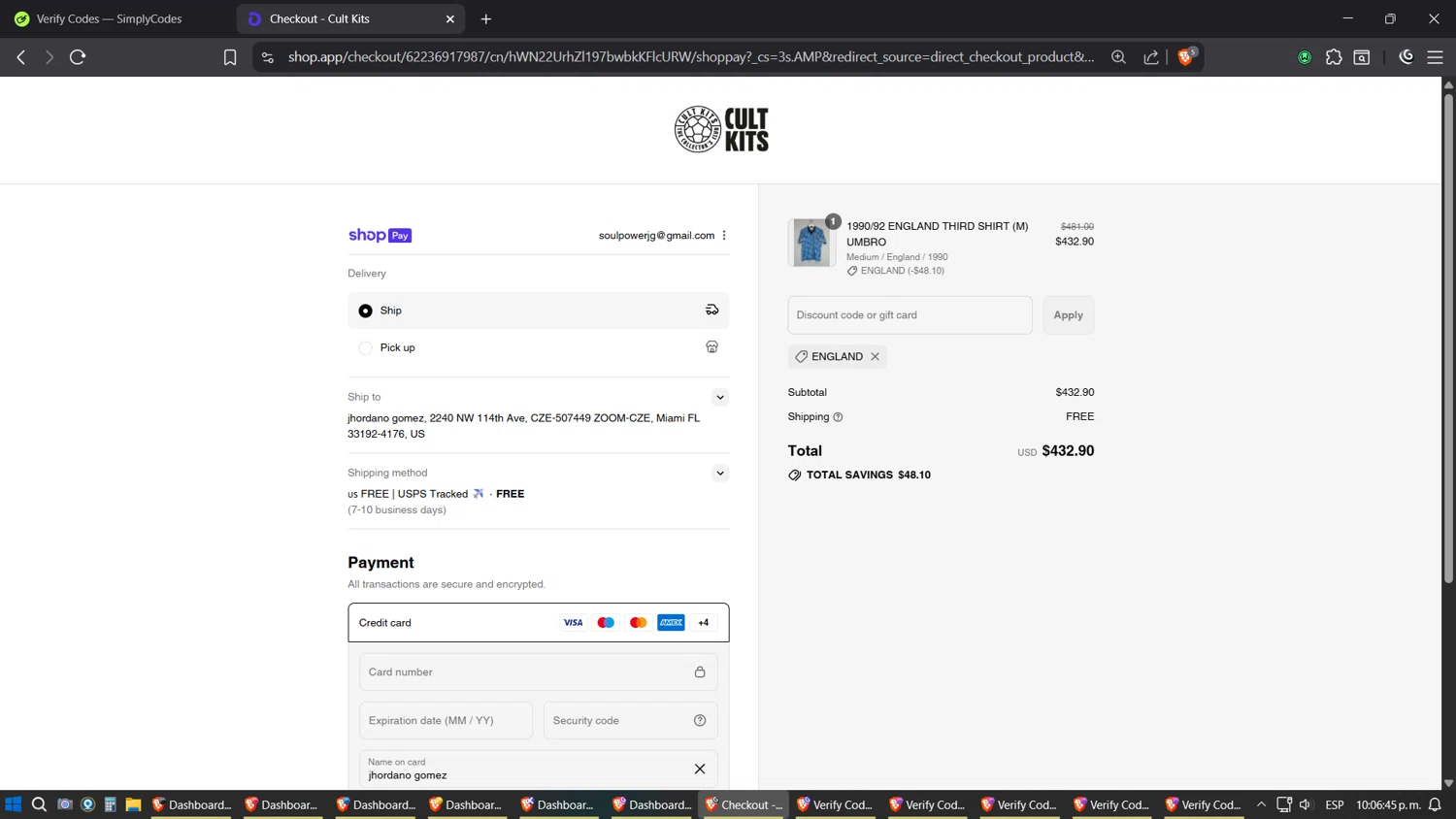This screenshot has width=1456, height=819.
Task: Click the green extension icon in toolbar
Action: pyautogui.click(x=1305, y=57)
